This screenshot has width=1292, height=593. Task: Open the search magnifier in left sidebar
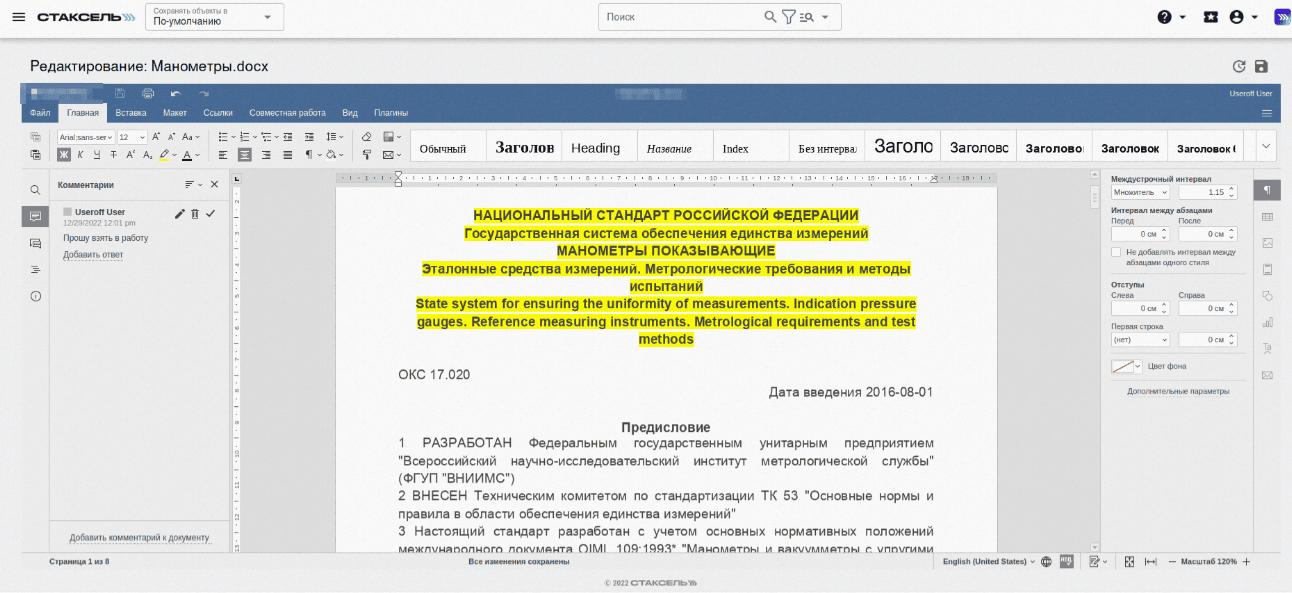click(x=35, y=189)
